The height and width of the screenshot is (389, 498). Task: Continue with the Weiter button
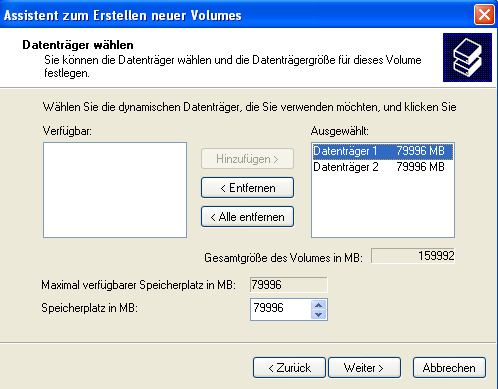pos(364,368)
